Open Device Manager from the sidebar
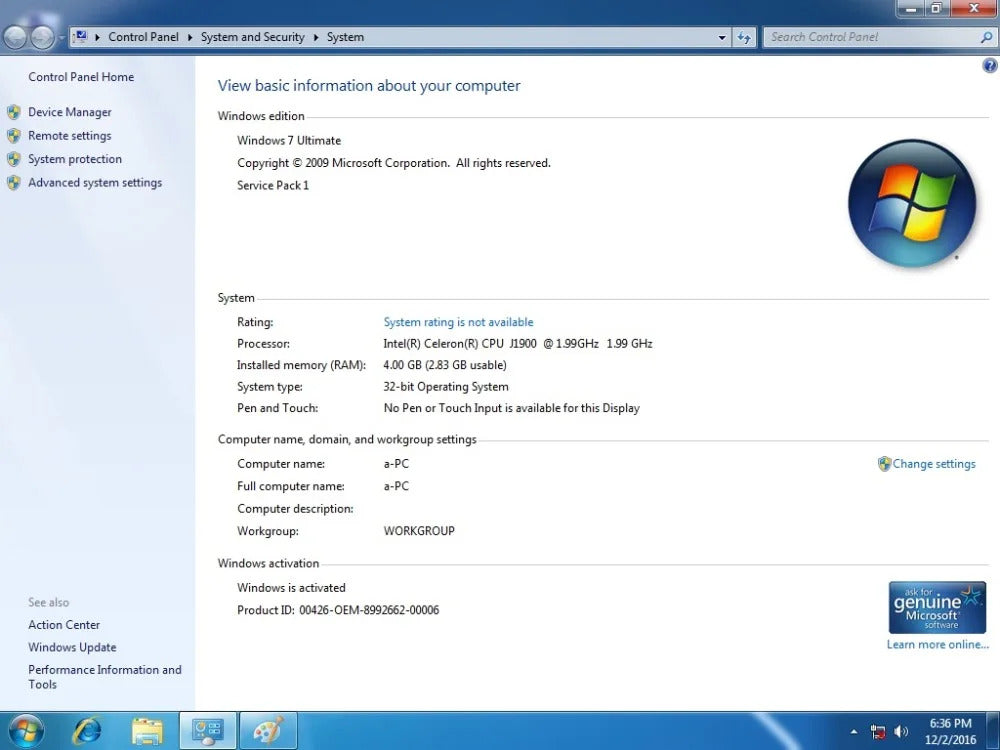 pos(69,112)
